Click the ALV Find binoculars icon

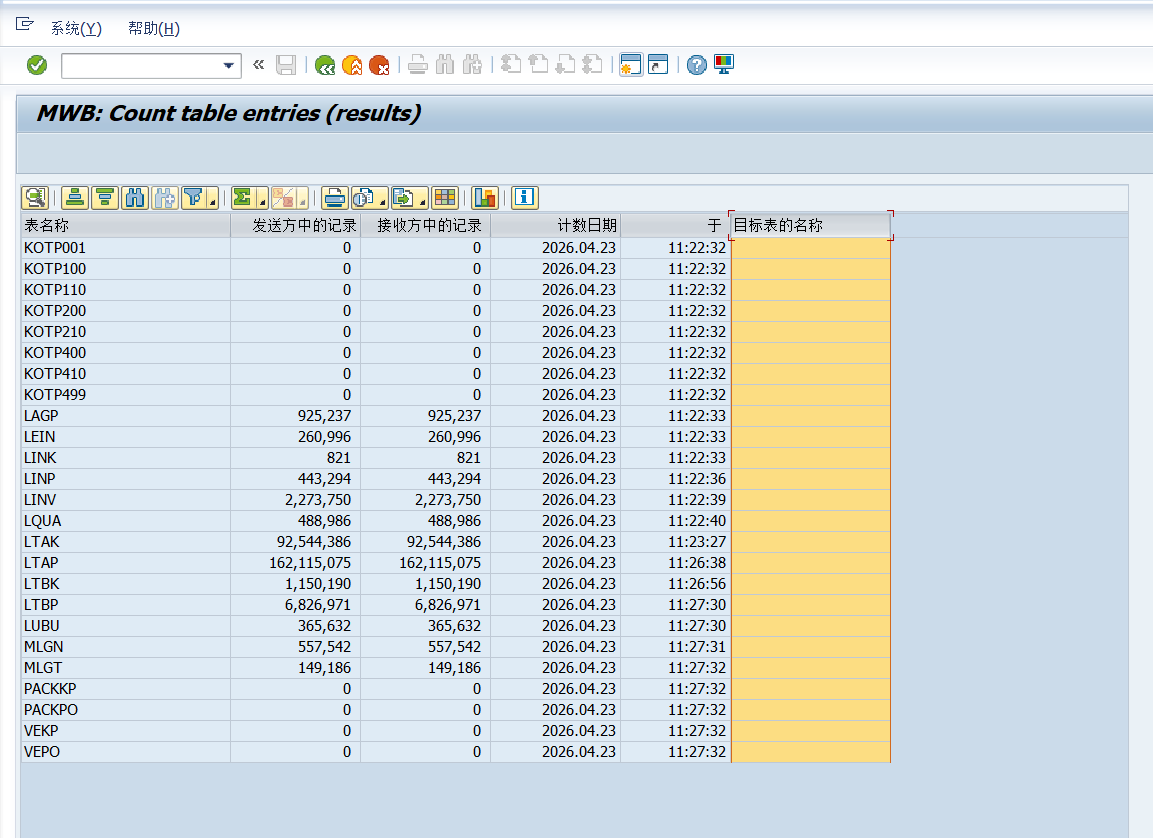click(135, 198)
